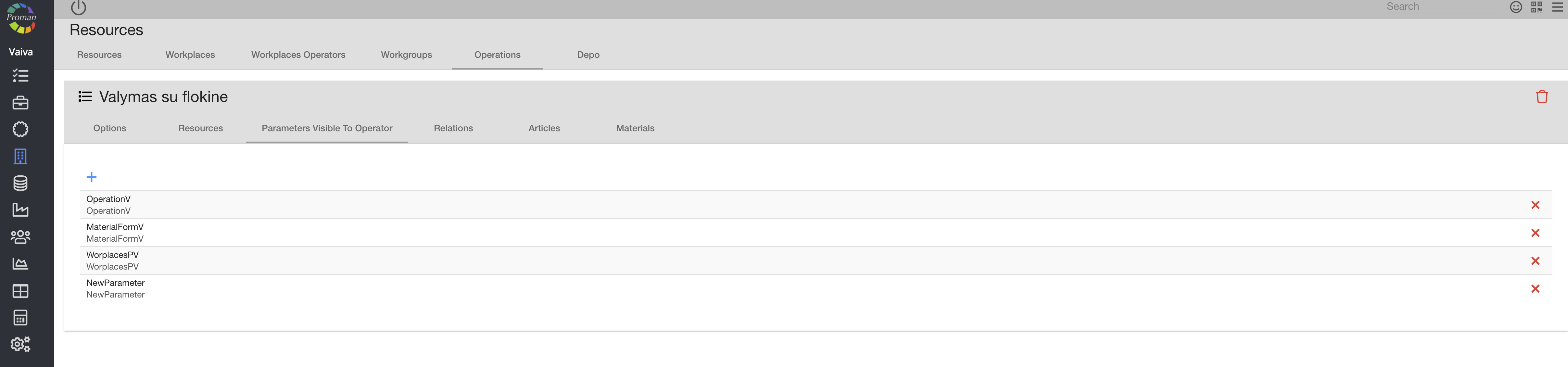Click the smiley face icon
1568x367 pixels.
coord(1516,7)
